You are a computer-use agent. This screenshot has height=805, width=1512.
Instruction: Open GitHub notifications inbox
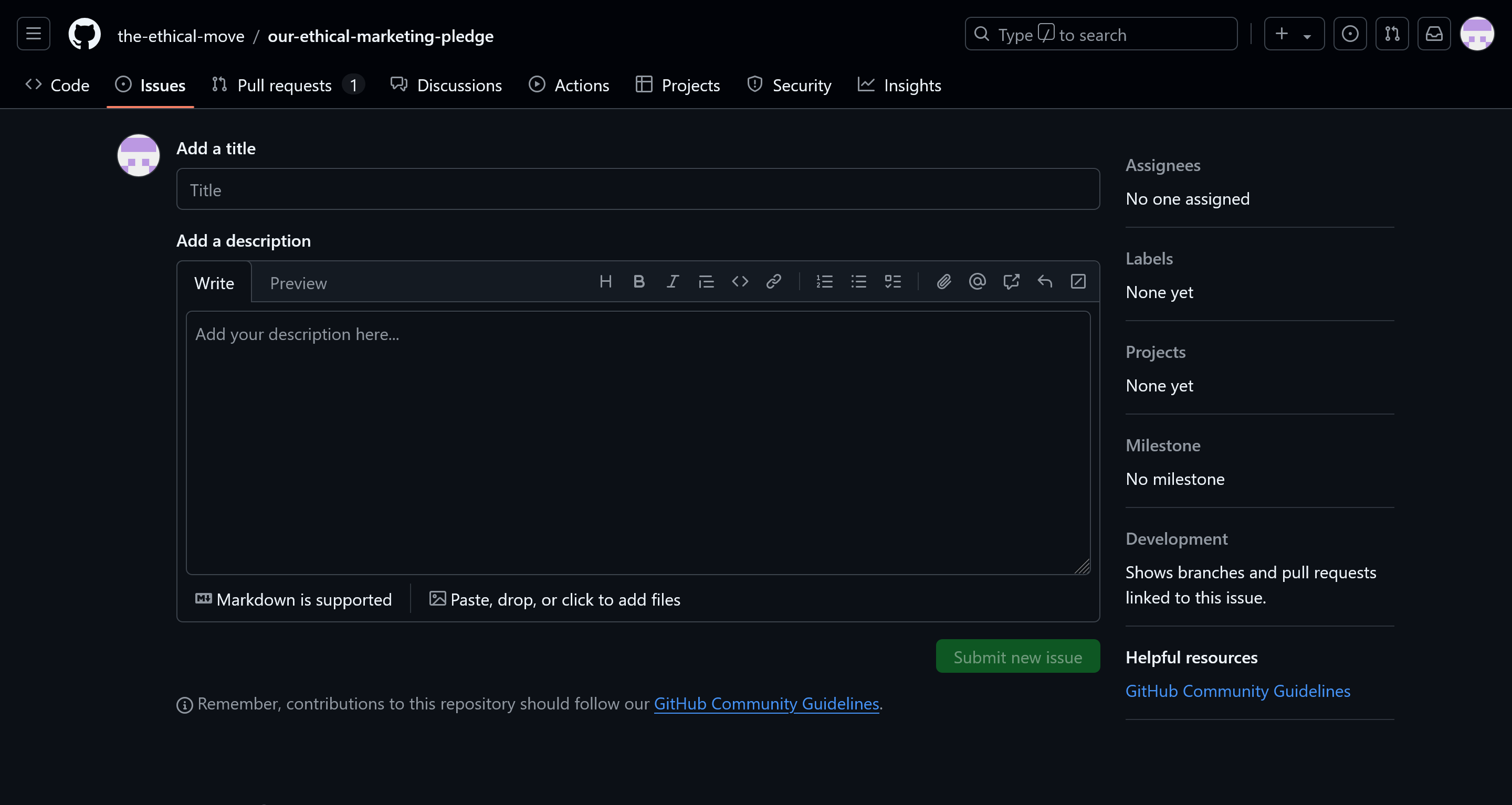1434,34
